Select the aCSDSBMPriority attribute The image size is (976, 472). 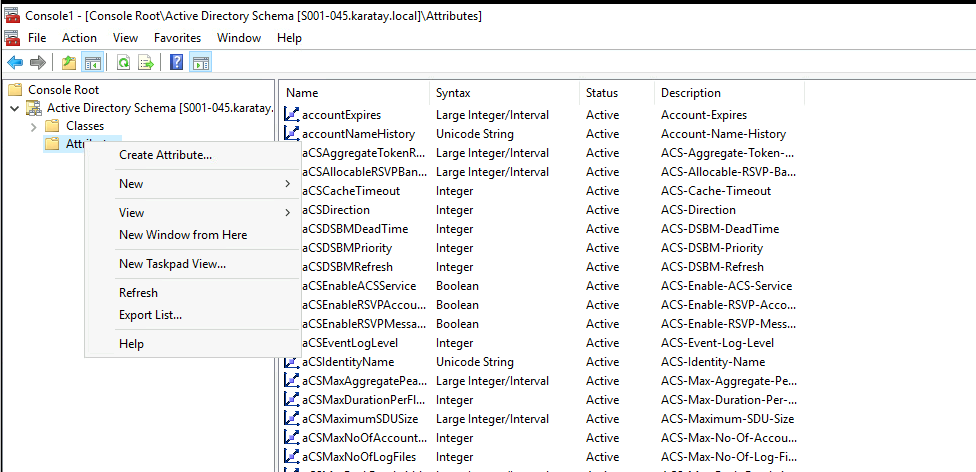point(347,248)
